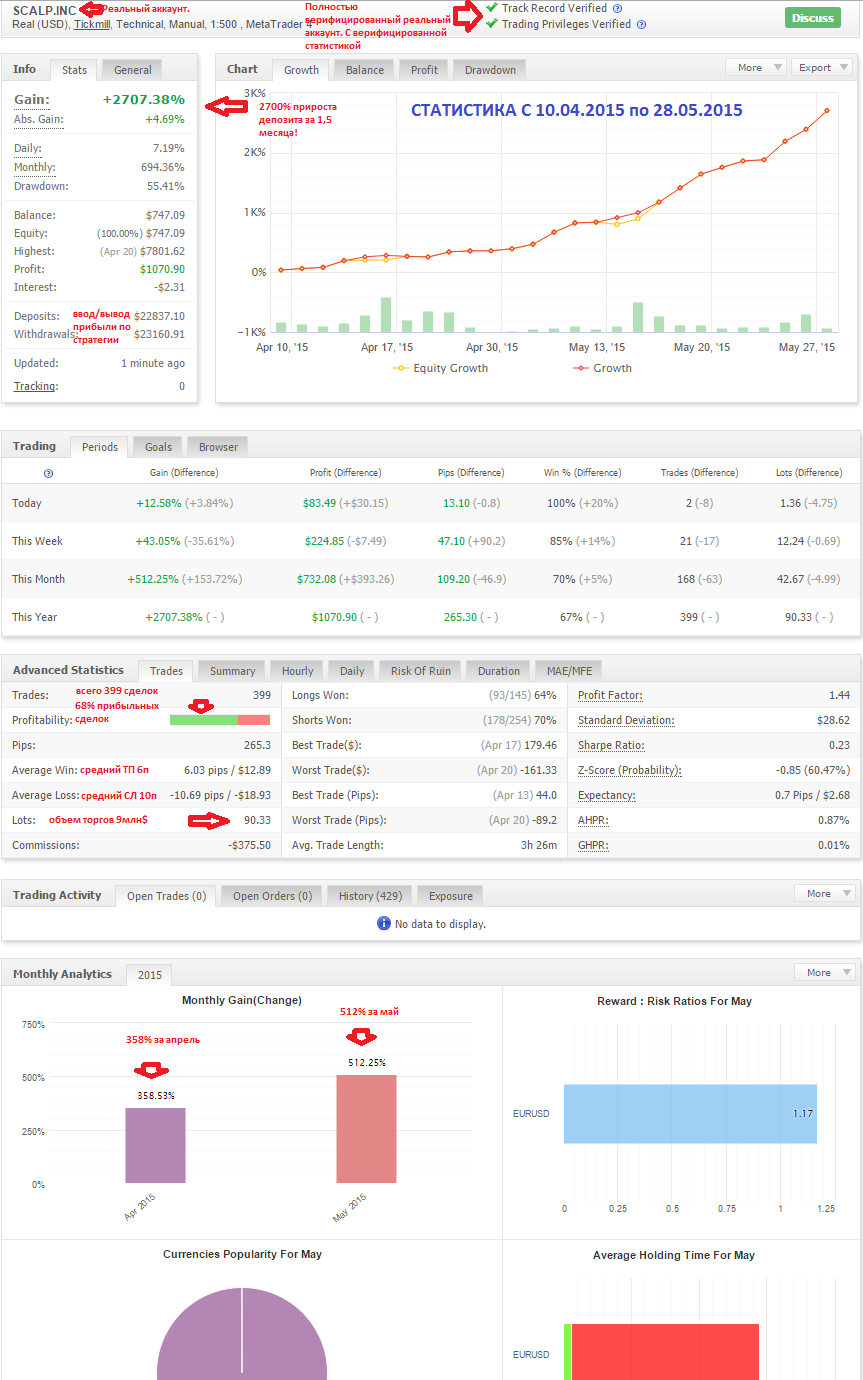Open the Tickmill broker link

(x=92, y=24)
